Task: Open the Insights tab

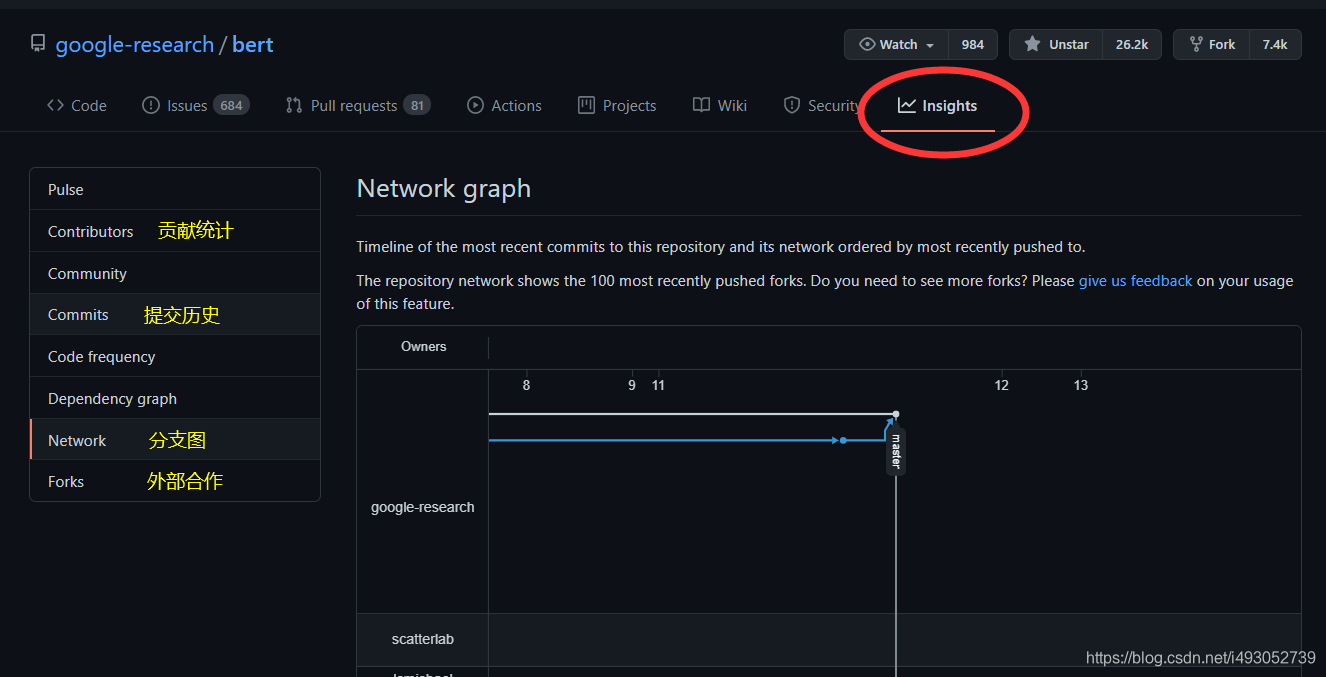Action: pos(938,105)
